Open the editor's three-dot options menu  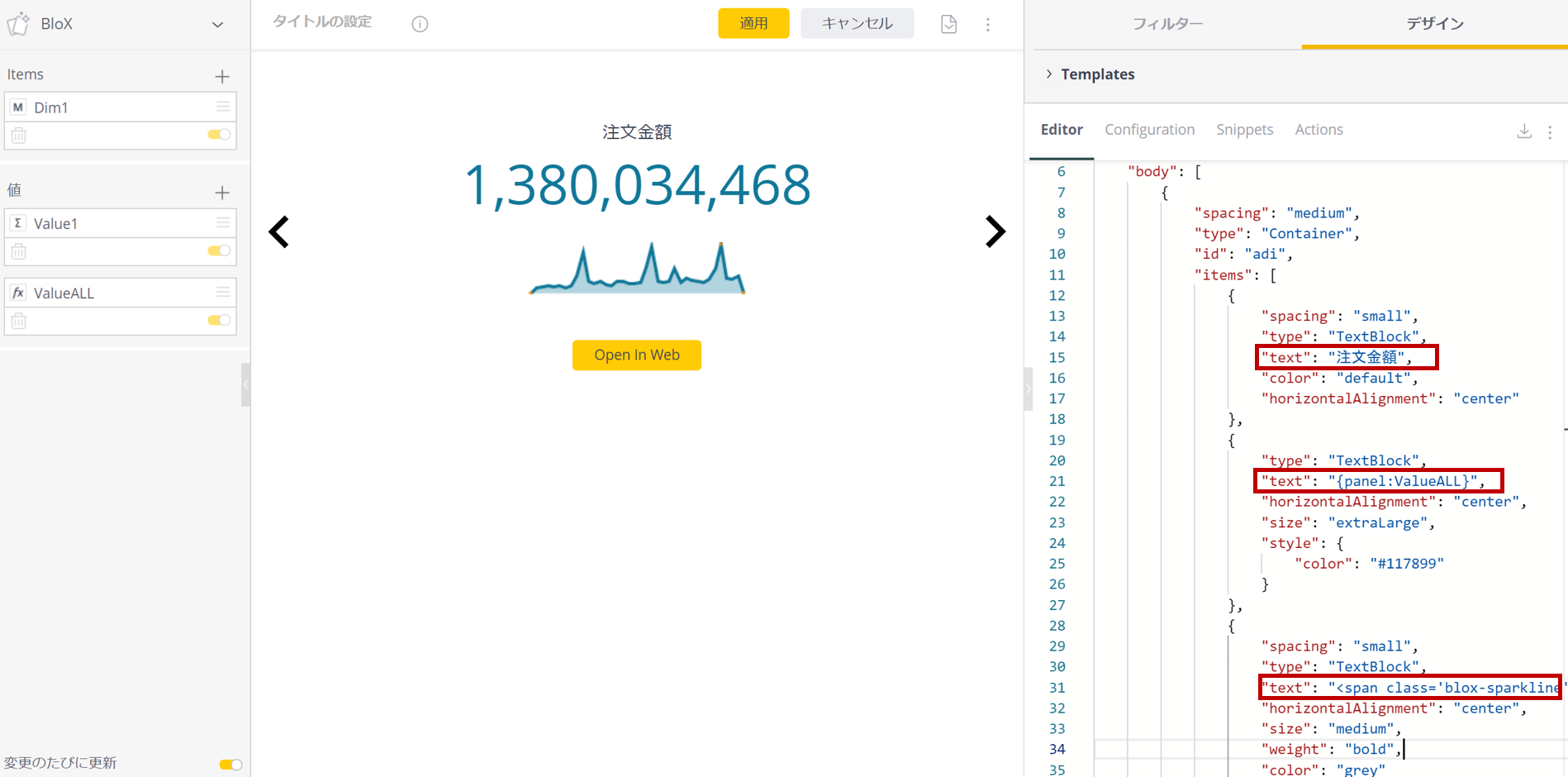[1550, 132]
